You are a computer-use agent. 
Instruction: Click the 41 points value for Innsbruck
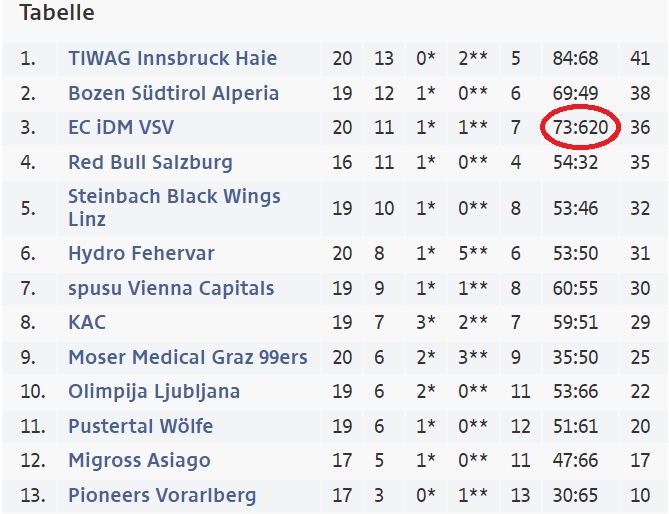[640, 59]
